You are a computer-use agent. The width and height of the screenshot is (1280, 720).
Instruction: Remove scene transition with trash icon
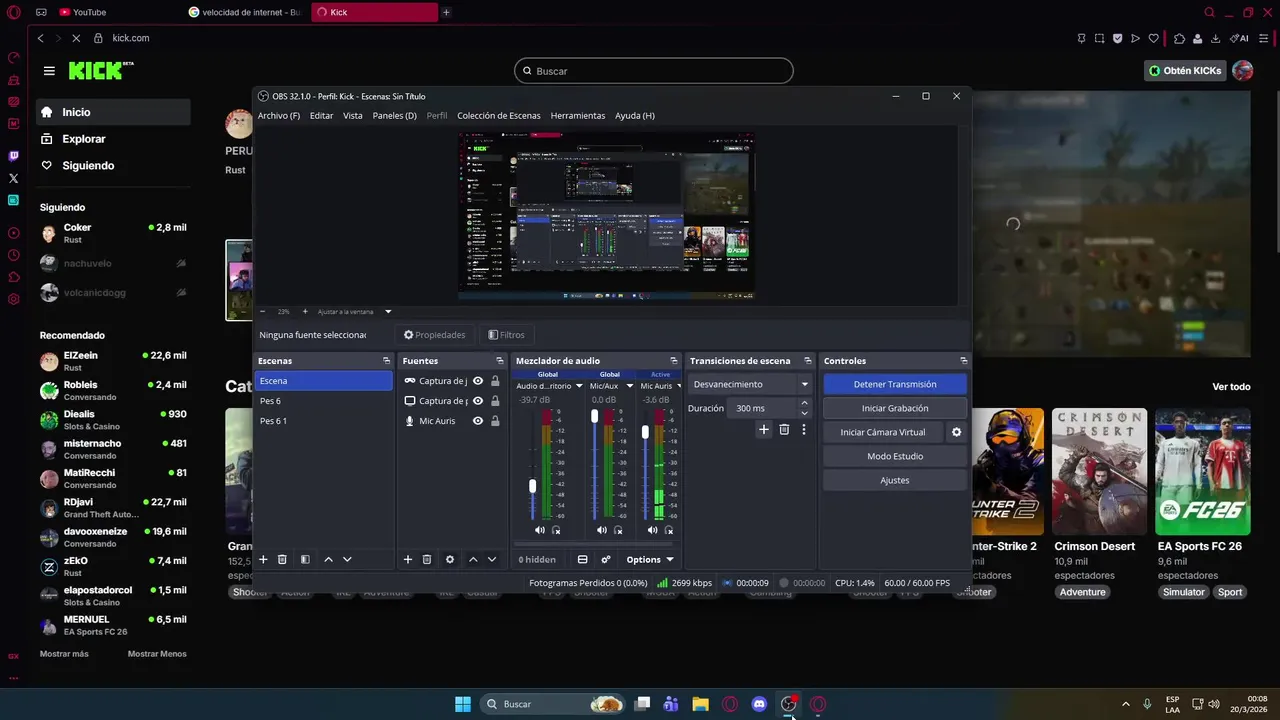[784, 430]
